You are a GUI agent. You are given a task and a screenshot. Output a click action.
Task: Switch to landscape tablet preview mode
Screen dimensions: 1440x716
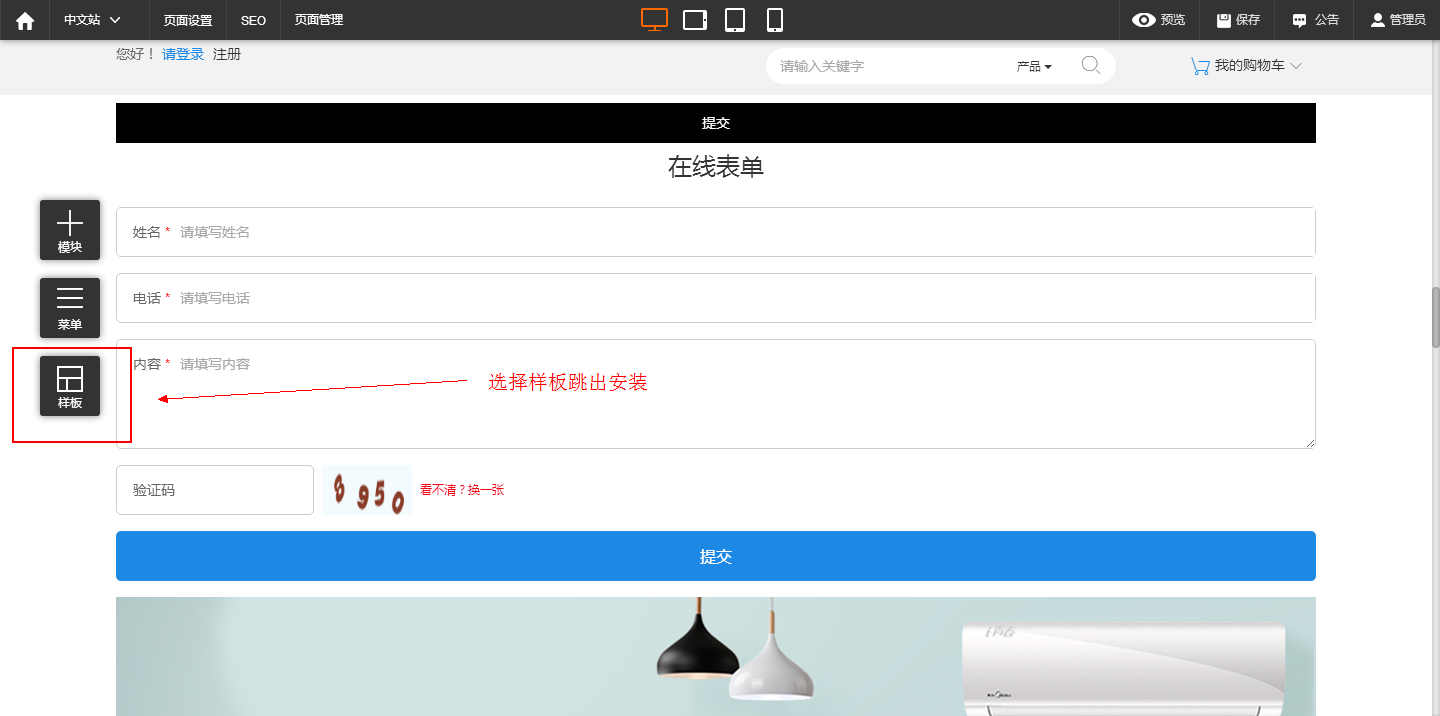[695, 20]
